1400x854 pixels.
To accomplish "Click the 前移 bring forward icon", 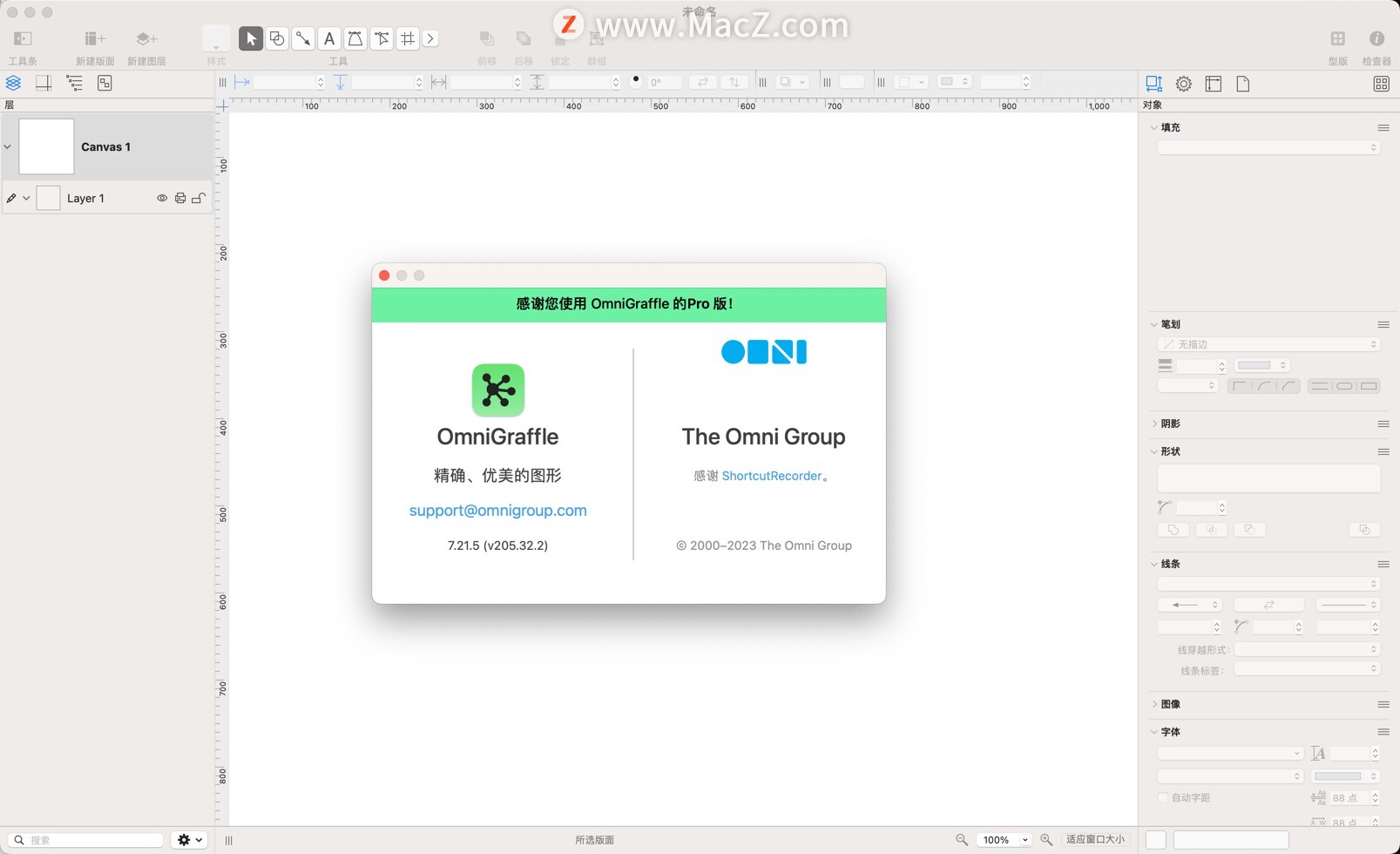I will (x=487, y=38).
